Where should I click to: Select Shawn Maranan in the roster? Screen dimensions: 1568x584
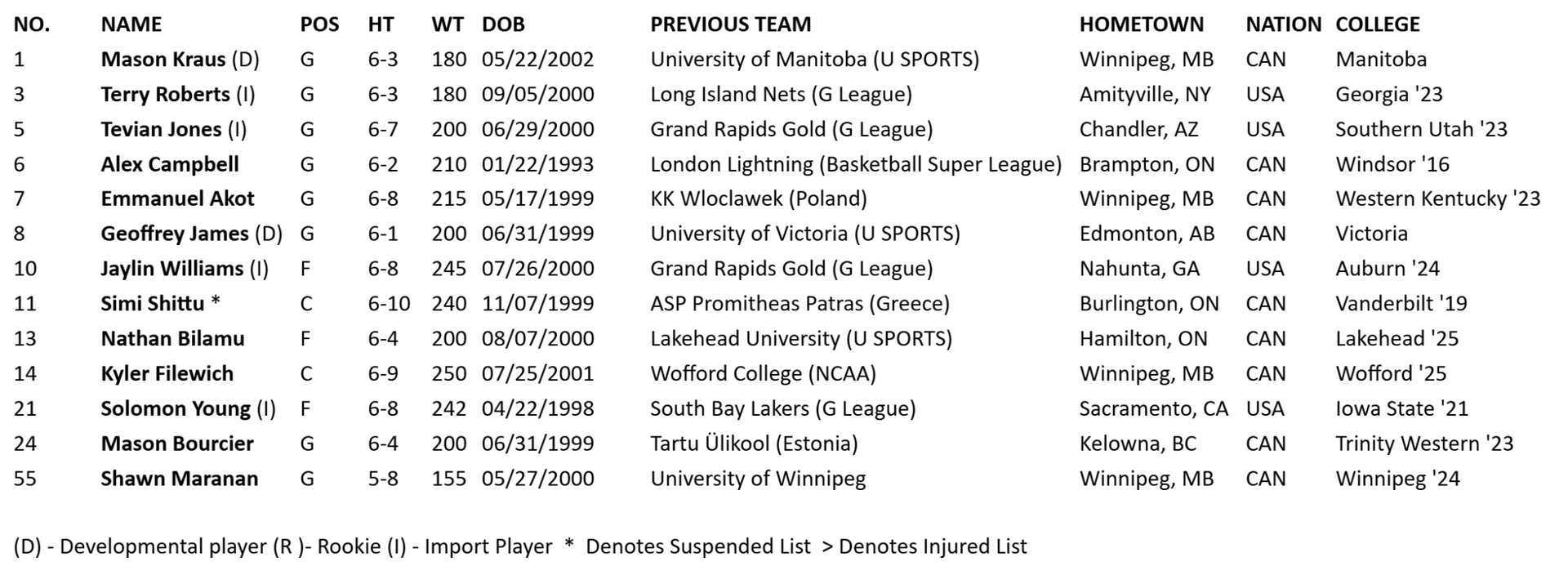pyautogui.click(x=179, y=479)
